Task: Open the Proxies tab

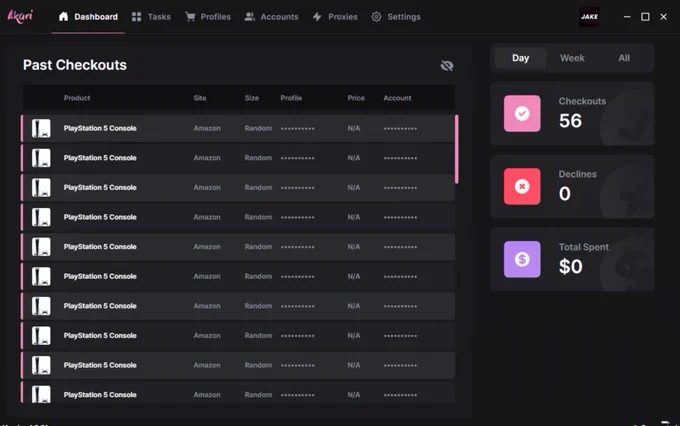Action: (x=335, y=17)
